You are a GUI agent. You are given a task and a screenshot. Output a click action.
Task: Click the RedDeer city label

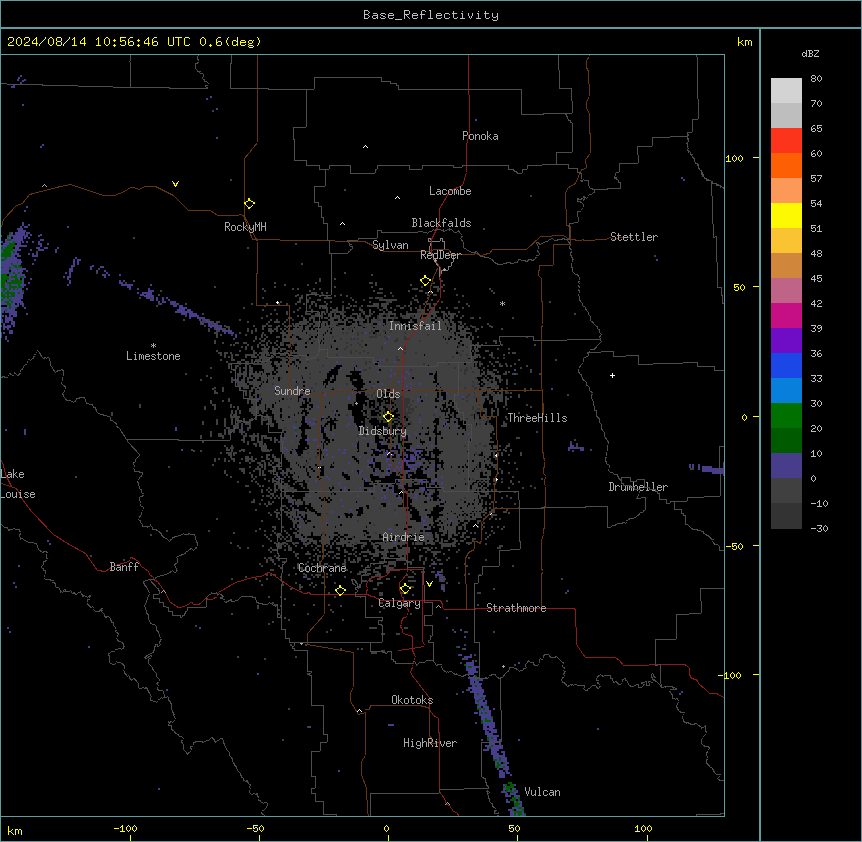point(440,255)
